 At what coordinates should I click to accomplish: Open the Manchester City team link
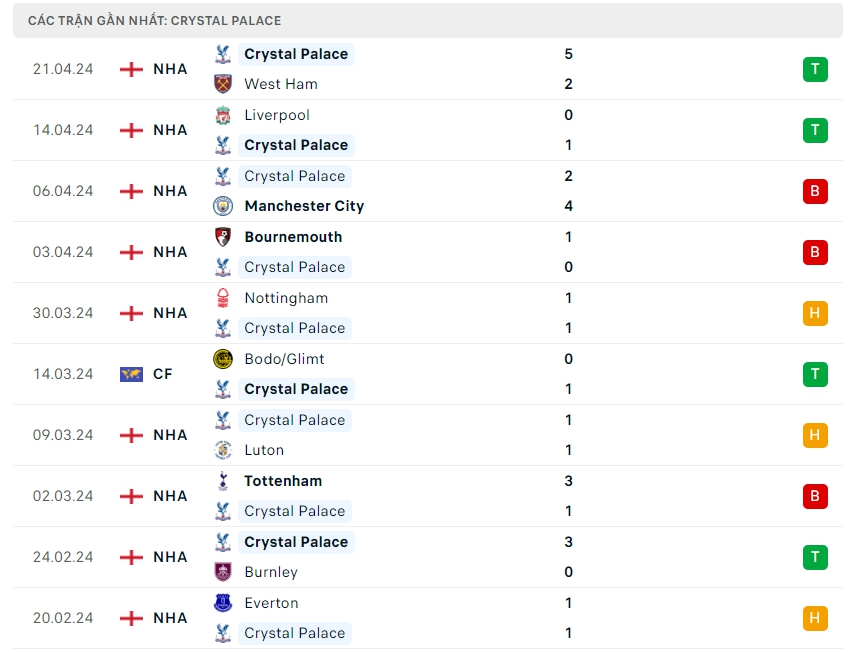click(x=304, y=206)
